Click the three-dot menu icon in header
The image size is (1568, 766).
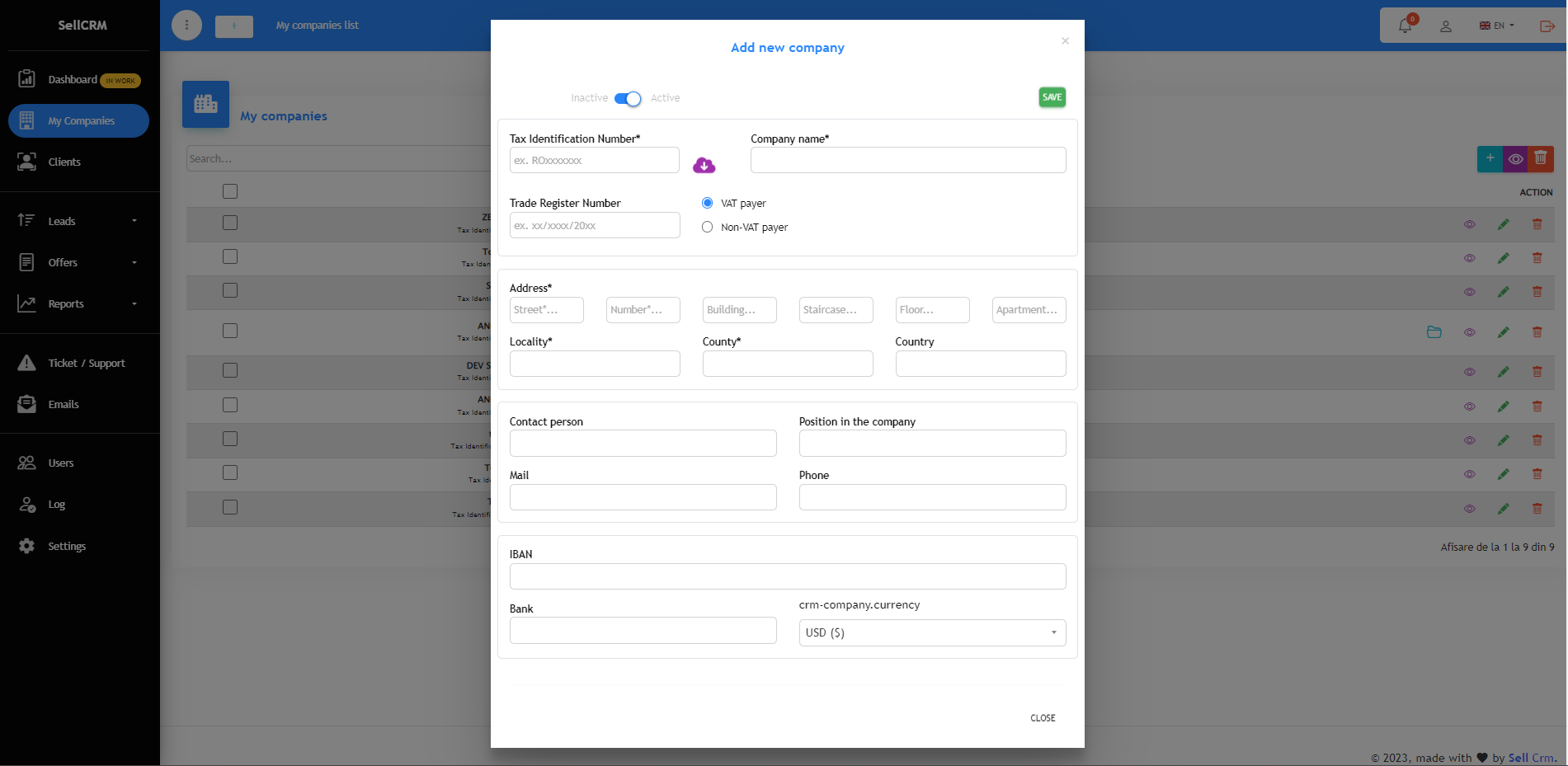coord(186,25)
